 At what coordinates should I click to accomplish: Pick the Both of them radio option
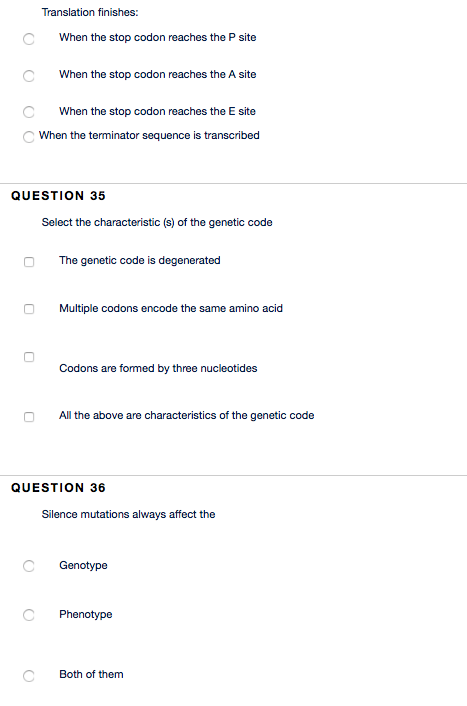[x=29, y=676]
